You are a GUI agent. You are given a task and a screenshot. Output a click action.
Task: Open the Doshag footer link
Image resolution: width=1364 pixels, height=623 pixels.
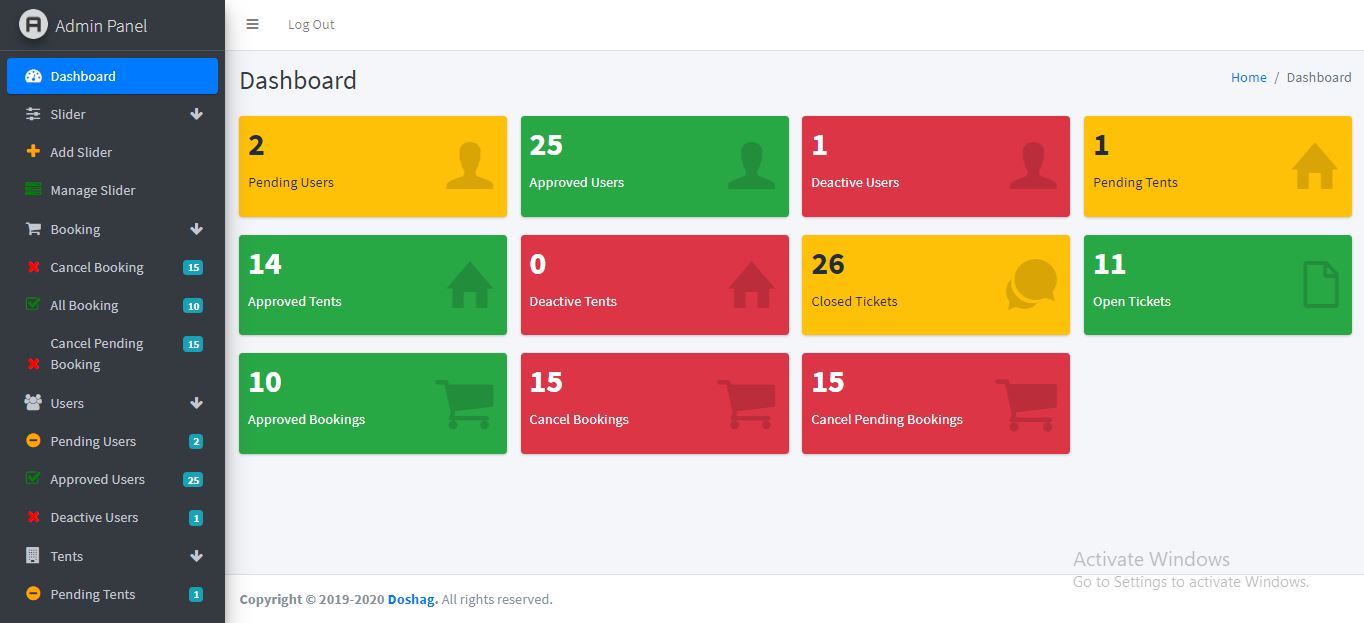coord(412,599)
